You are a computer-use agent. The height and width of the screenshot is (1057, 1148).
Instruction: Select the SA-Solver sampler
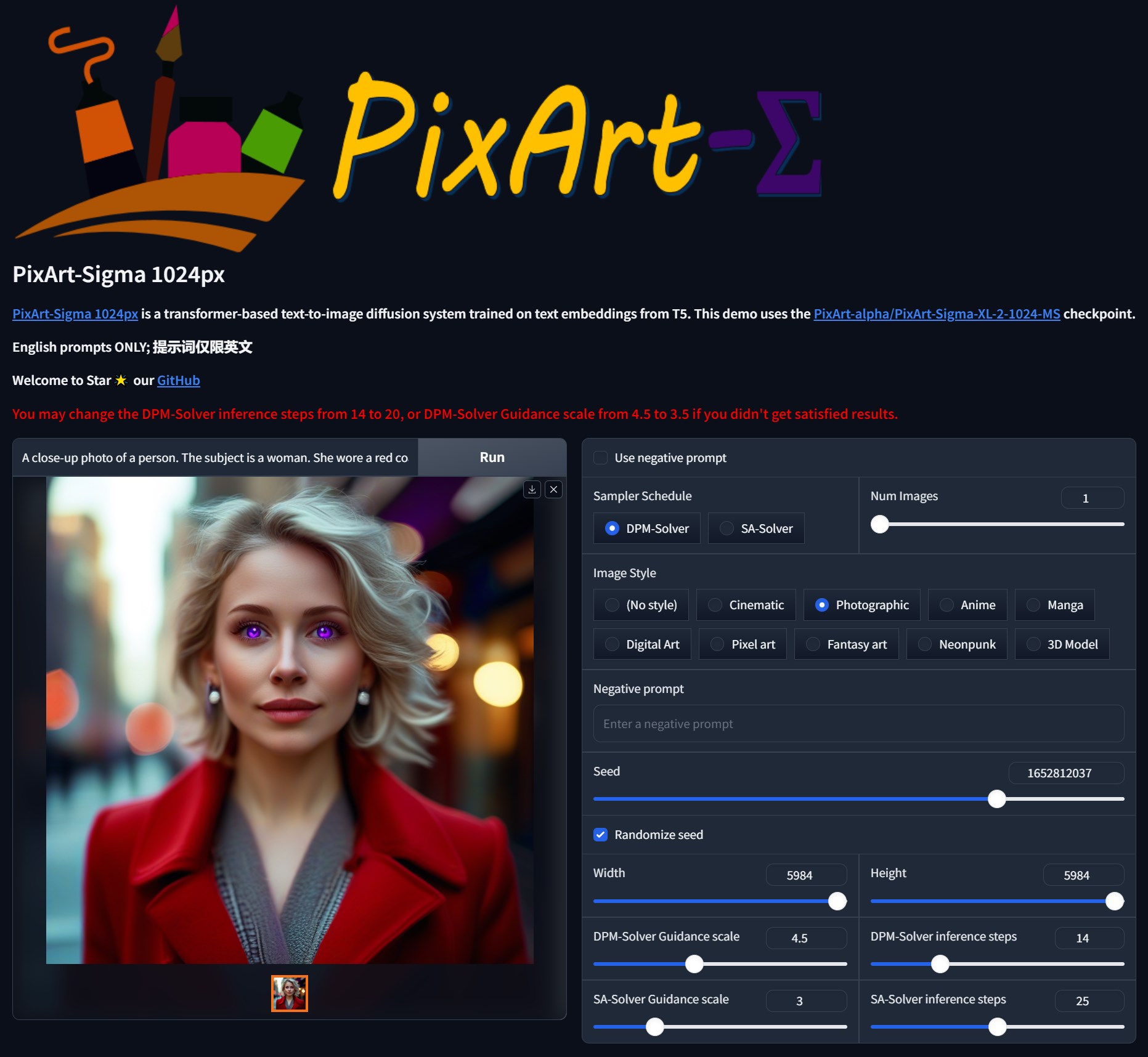point(756,528)
